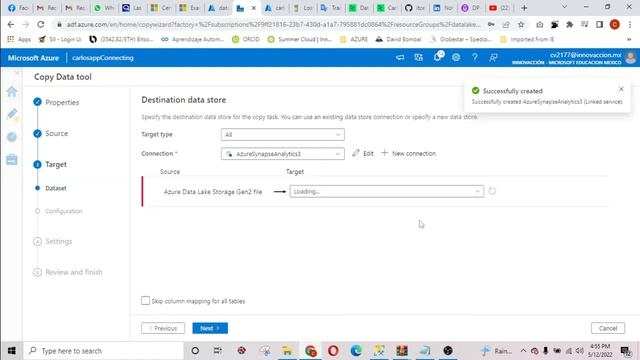Open a new browser tab
The image size is (640, 360).
524,8
